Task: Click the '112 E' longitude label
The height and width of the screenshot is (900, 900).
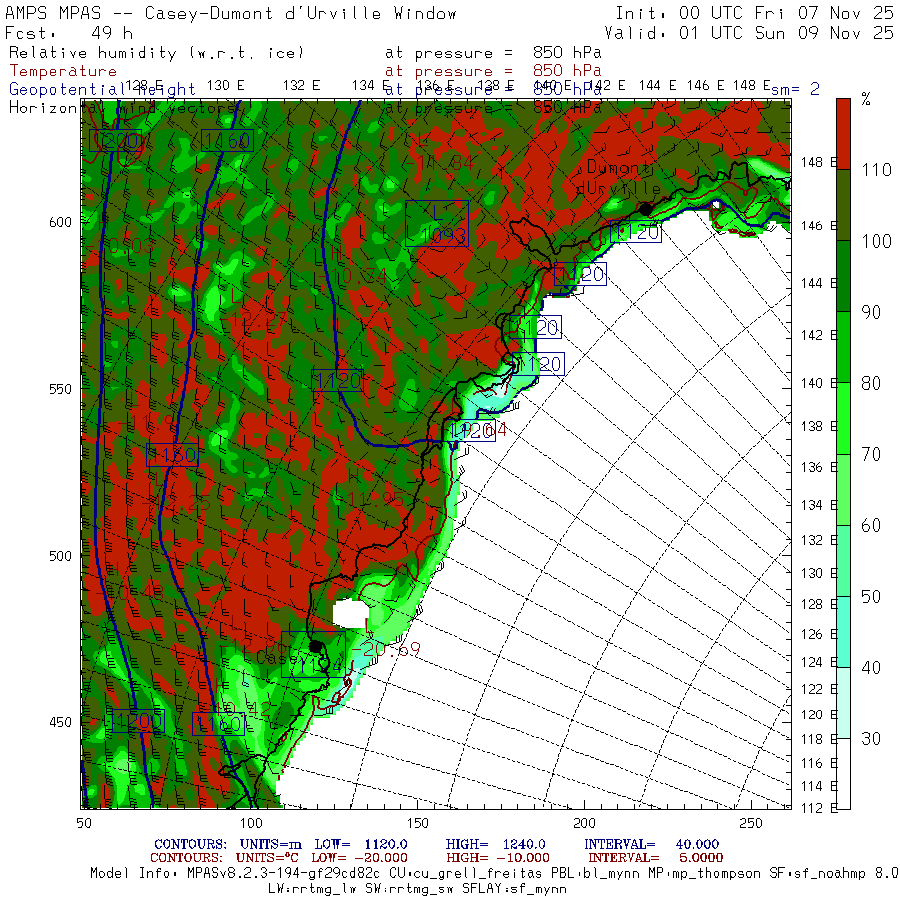Action: (x=820, y=808)
